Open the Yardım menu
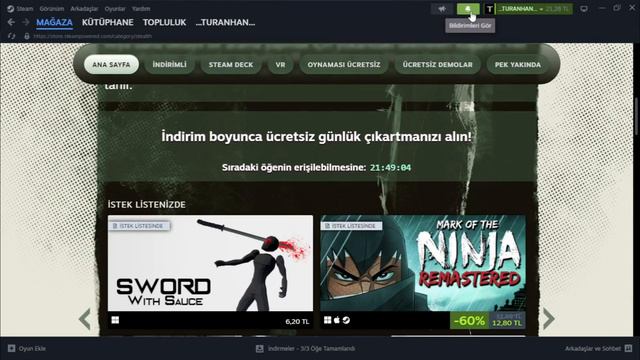Screen dimensions: 640x360 point(141,9)
